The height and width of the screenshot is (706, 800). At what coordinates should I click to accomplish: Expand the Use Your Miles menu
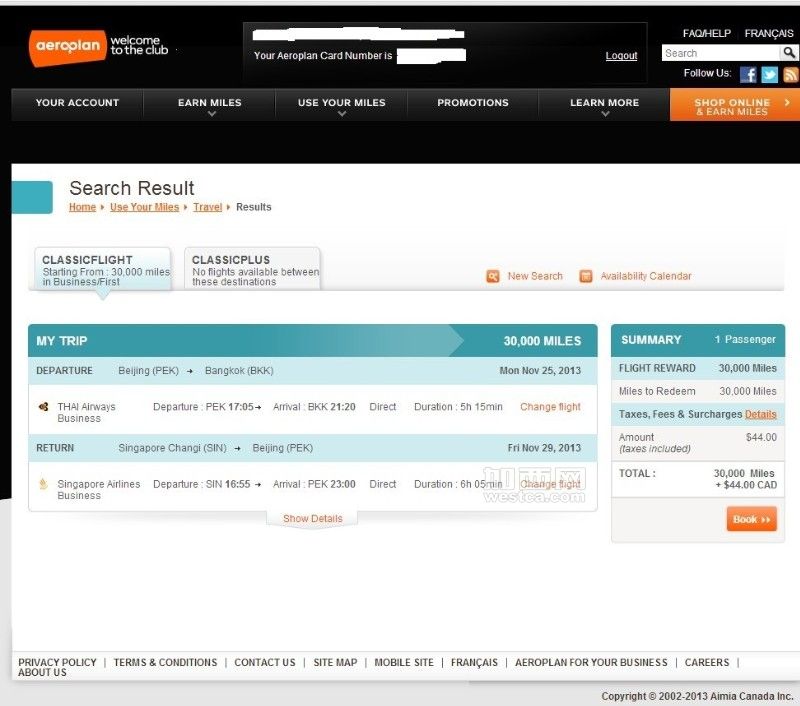341,104
